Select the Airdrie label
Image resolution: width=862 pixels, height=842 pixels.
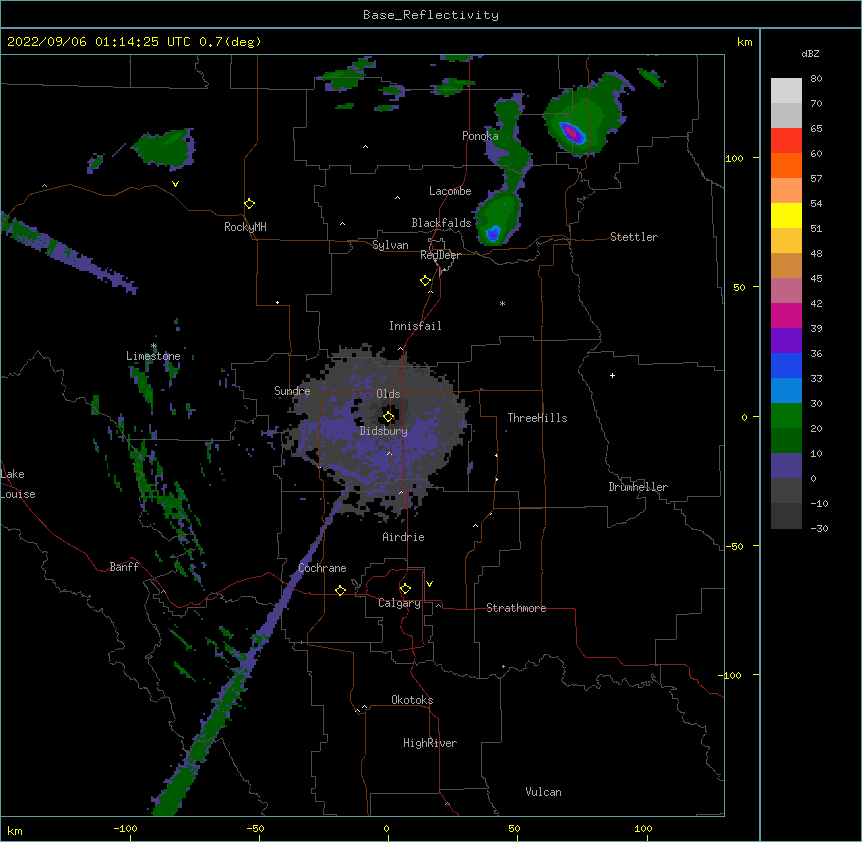tap(403, 537)
